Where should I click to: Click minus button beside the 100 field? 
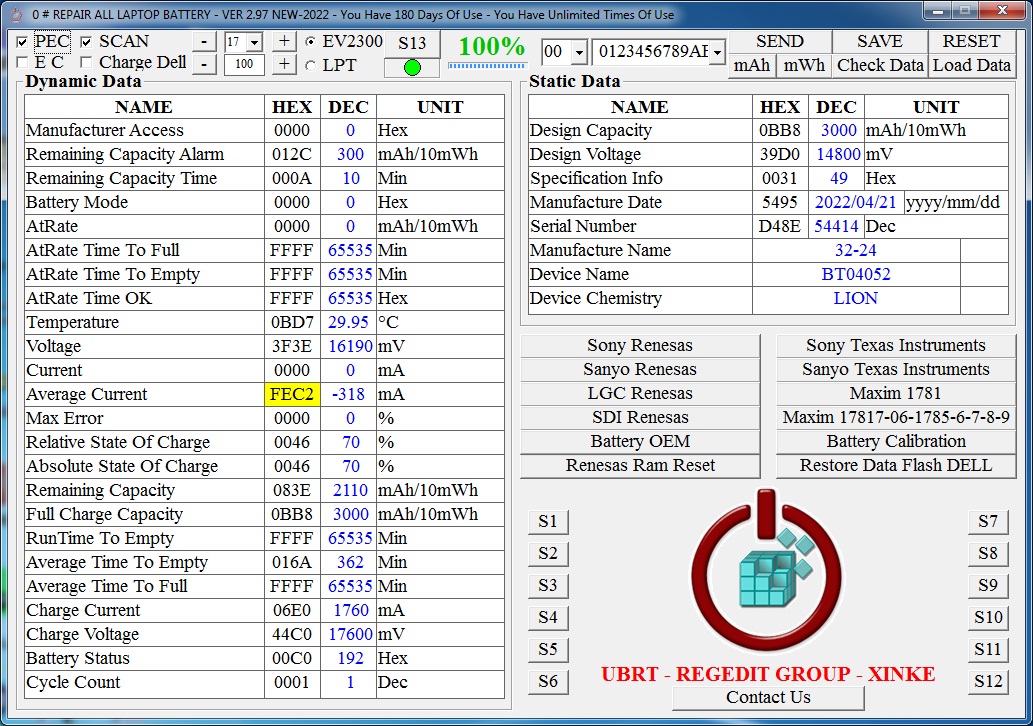click(204, 64)
